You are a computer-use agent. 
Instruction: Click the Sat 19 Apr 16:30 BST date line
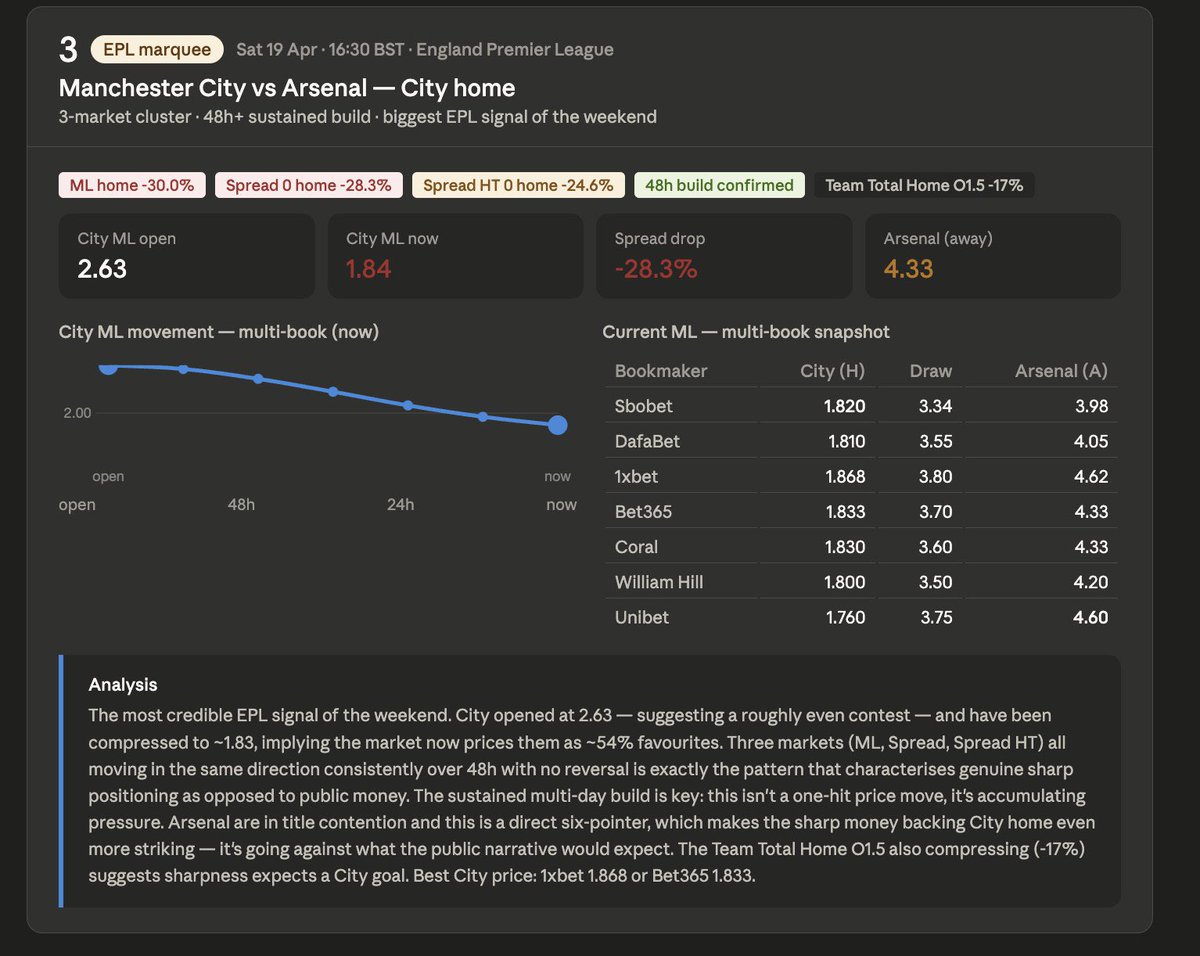425,49
